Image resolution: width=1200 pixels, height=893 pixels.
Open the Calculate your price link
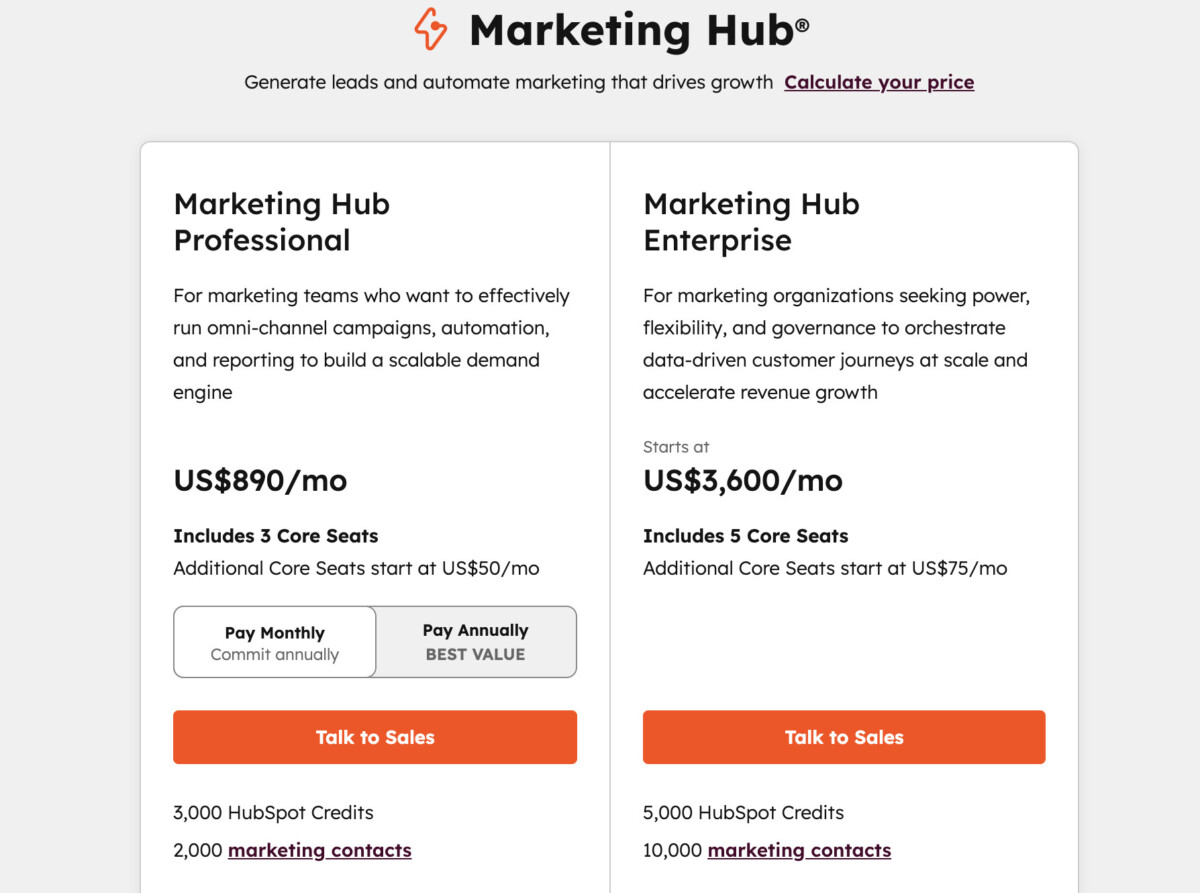tap(879, 82)
